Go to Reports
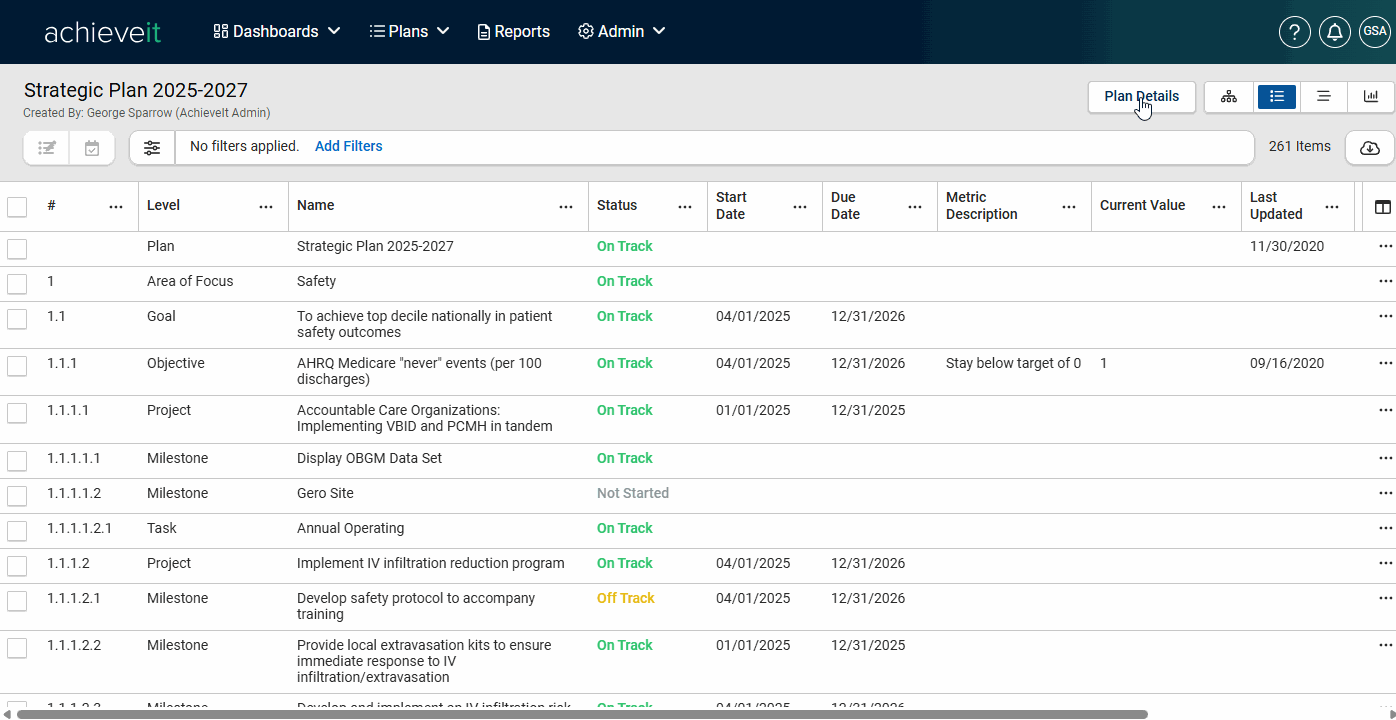 514,32
